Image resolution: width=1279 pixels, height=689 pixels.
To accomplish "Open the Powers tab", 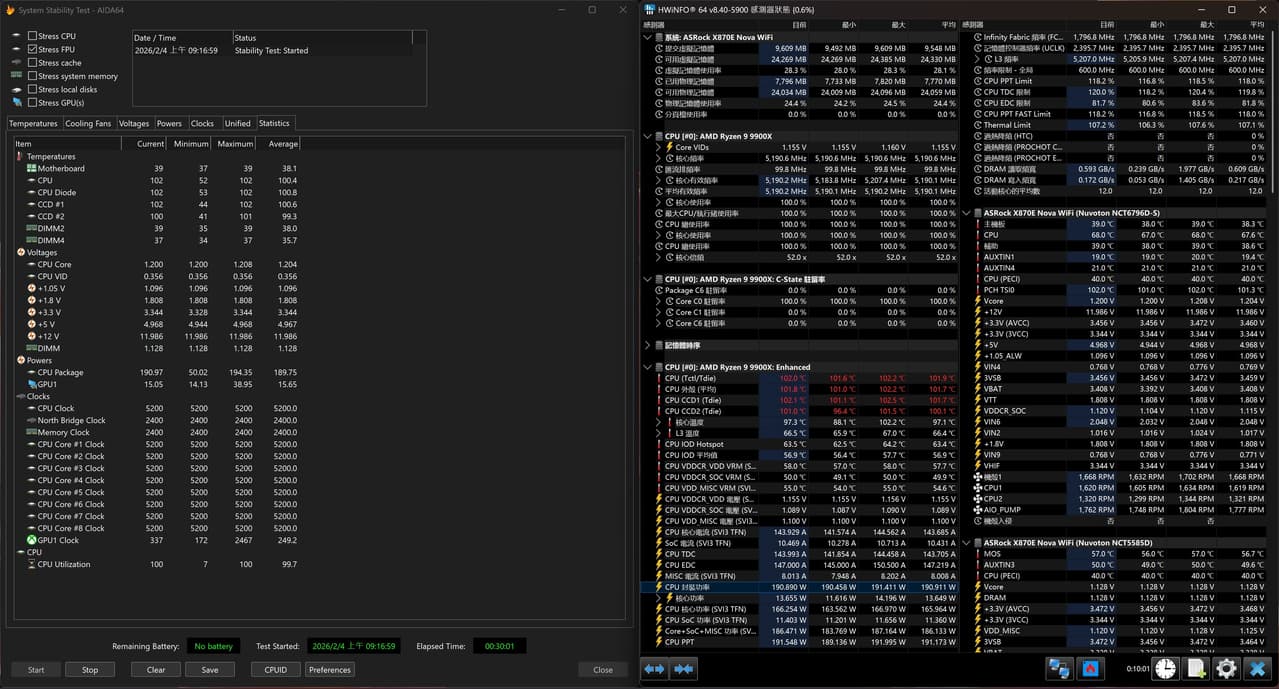I will (x=169, y=124).
